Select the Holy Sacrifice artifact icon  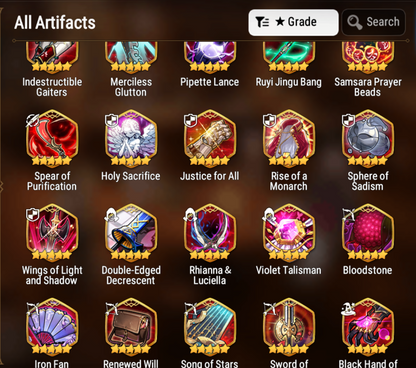click(131, 138)
